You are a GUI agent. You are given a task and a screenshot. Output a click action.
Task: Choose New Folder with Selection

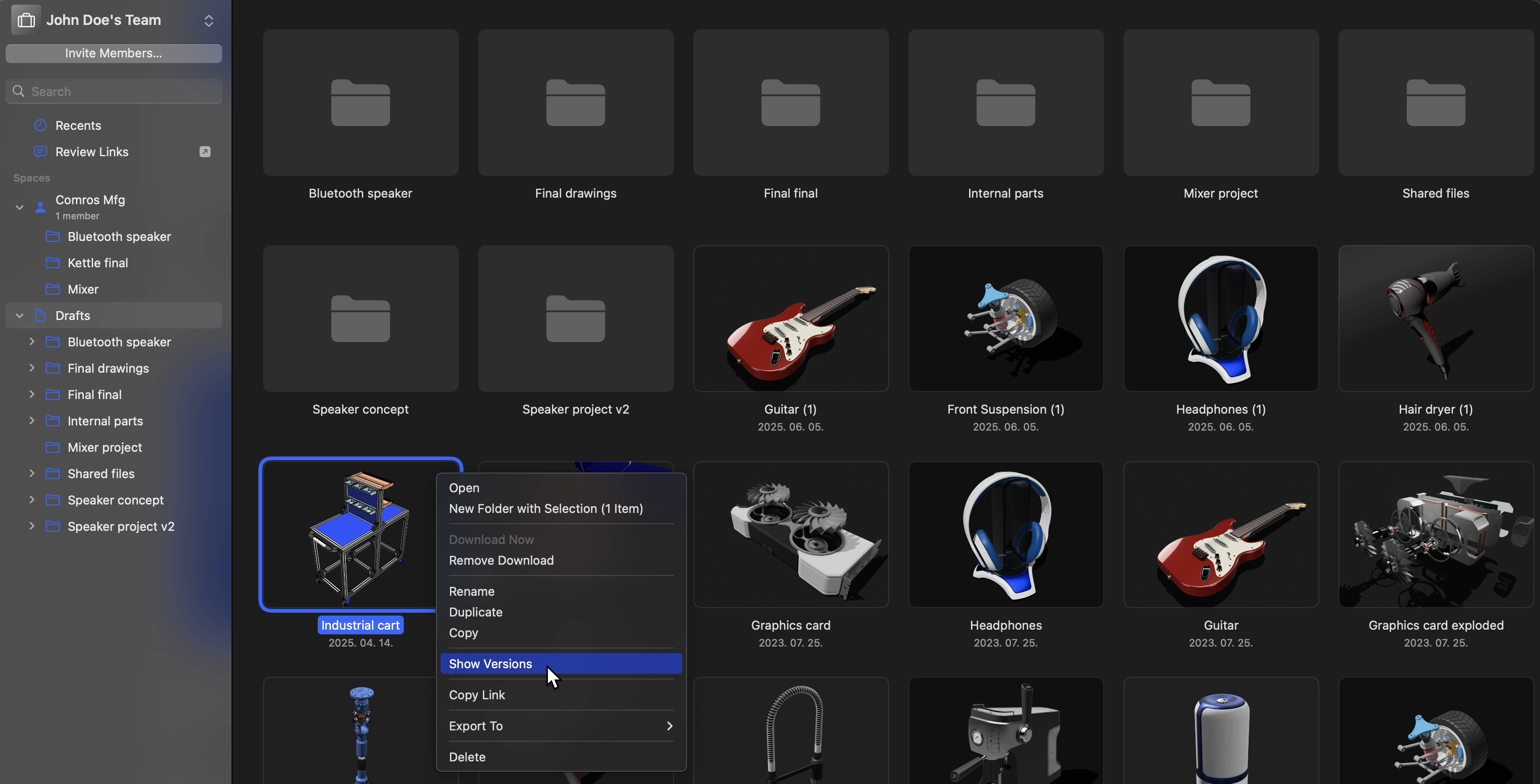(561, 509)
